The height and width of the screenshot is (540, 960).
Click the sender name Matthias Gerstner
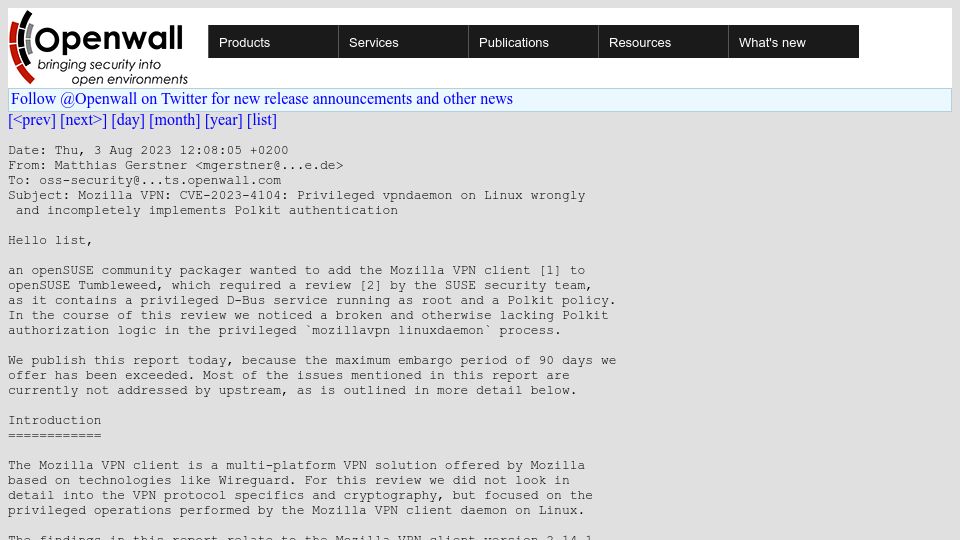coord(121,165)
